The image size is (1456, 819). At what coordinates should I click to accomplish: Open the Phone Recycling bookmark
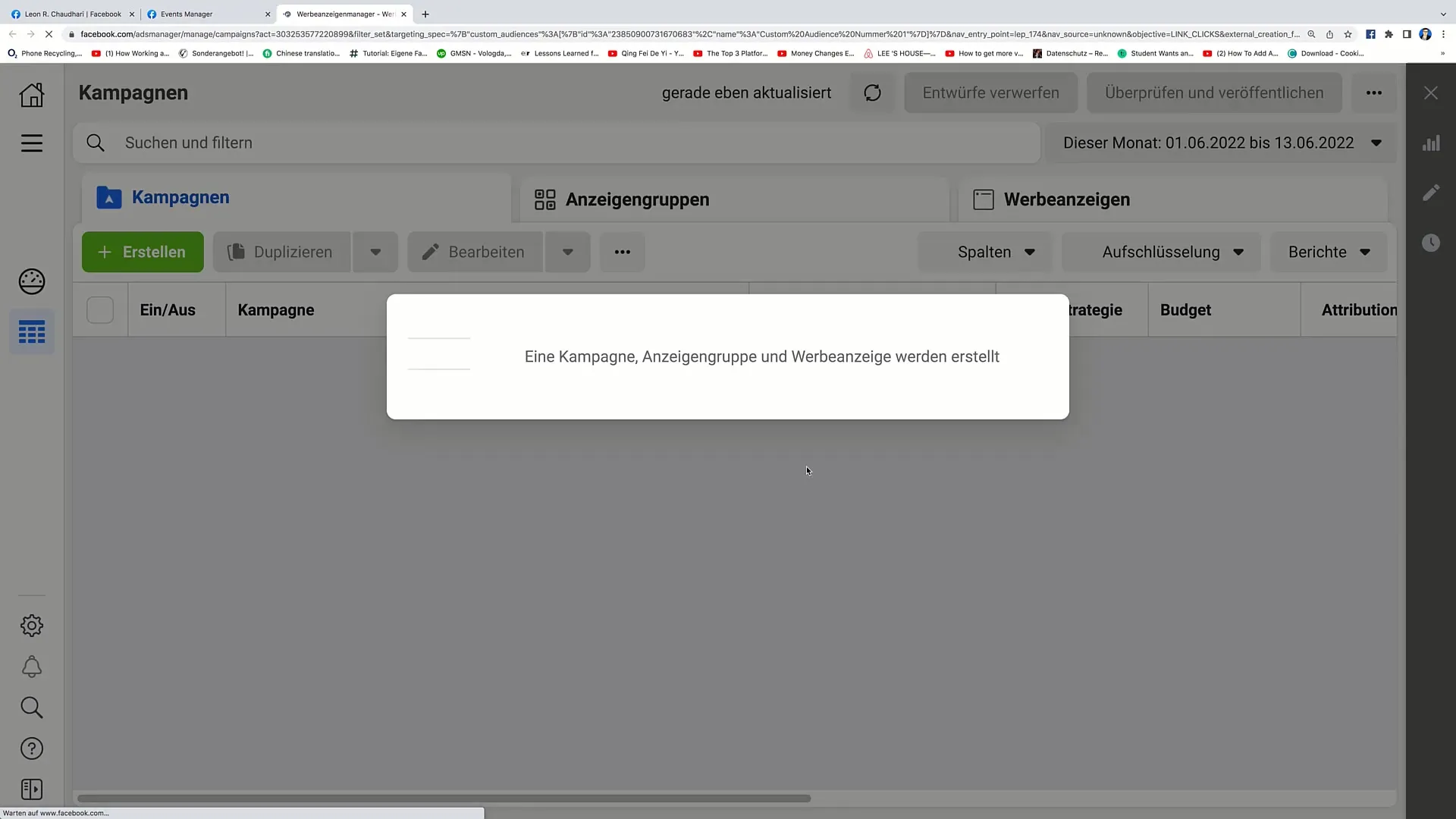tap(45, 53)
